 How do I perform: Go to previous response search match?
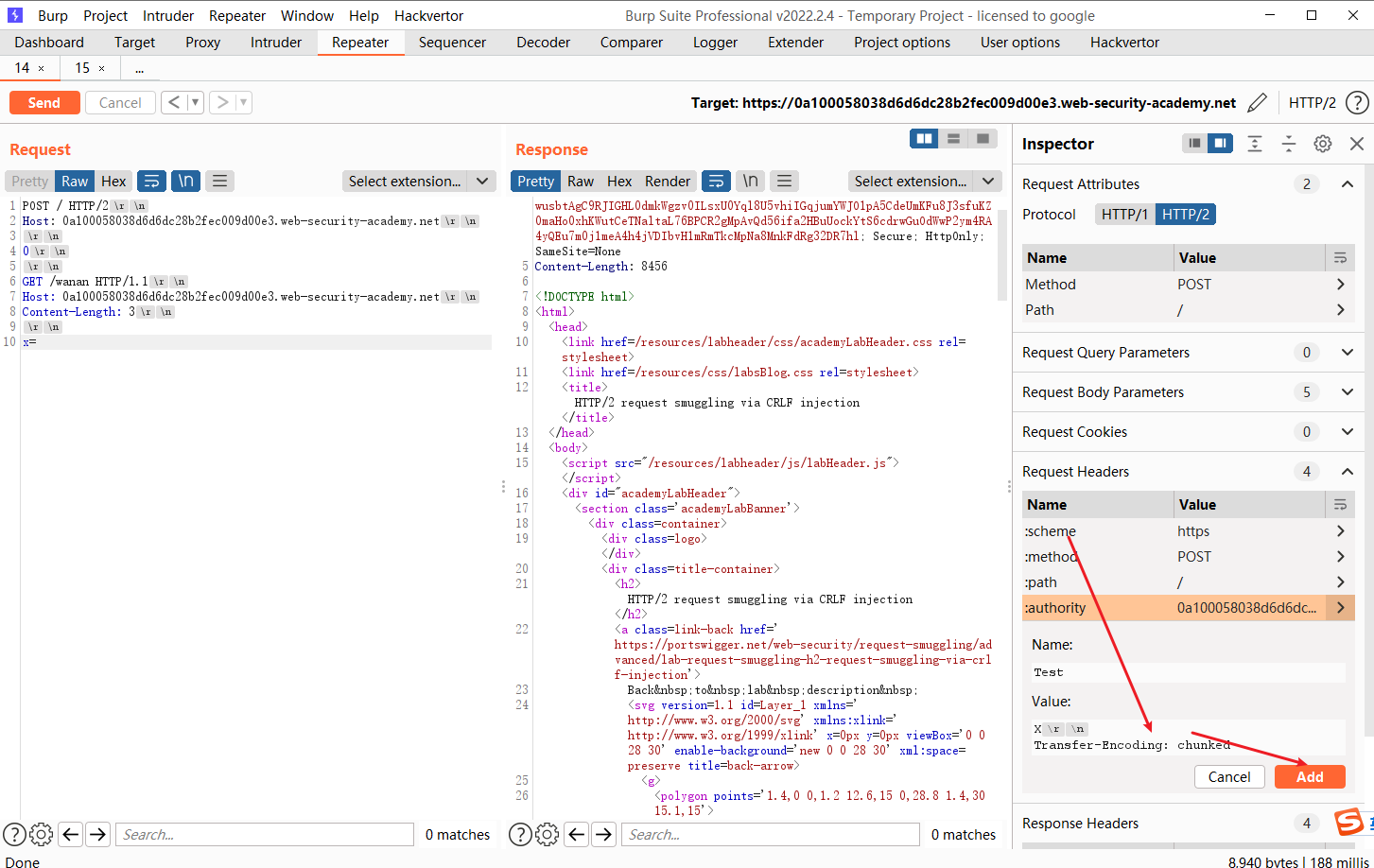click(x=576, y=834)
